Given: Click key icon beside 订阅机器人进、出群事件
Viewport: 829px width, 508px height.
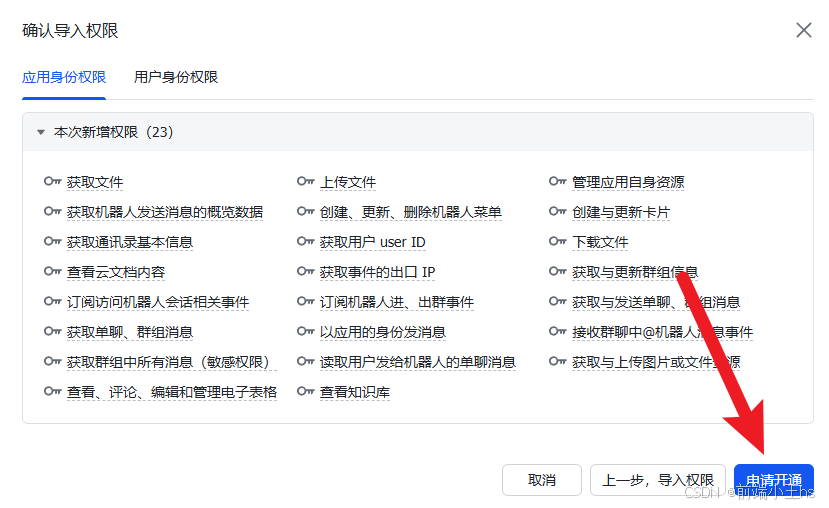Looking at the screenshot, I should (306, 301).
